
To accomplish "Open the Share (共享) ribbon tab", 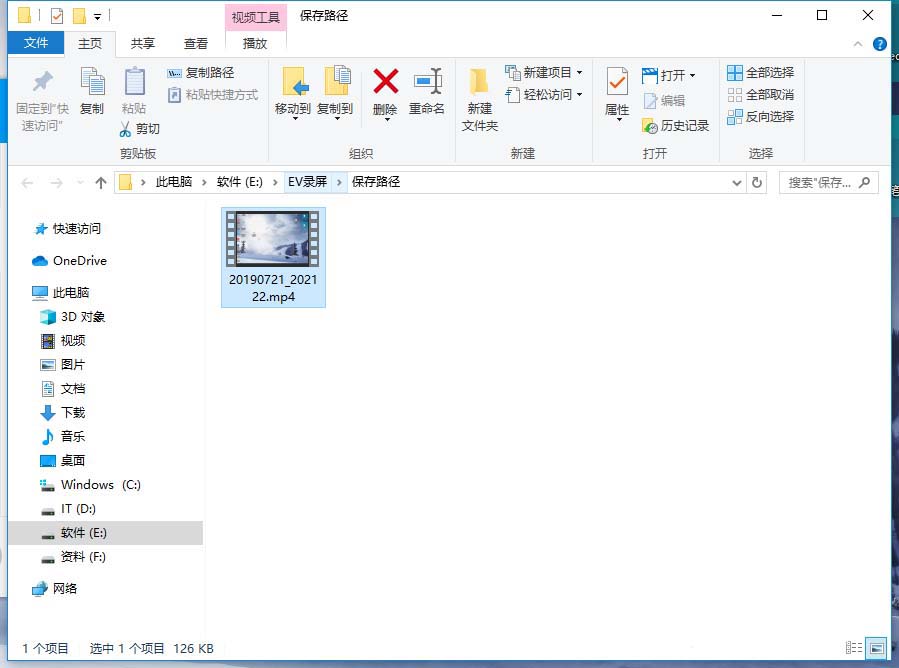I will point(143,44).
